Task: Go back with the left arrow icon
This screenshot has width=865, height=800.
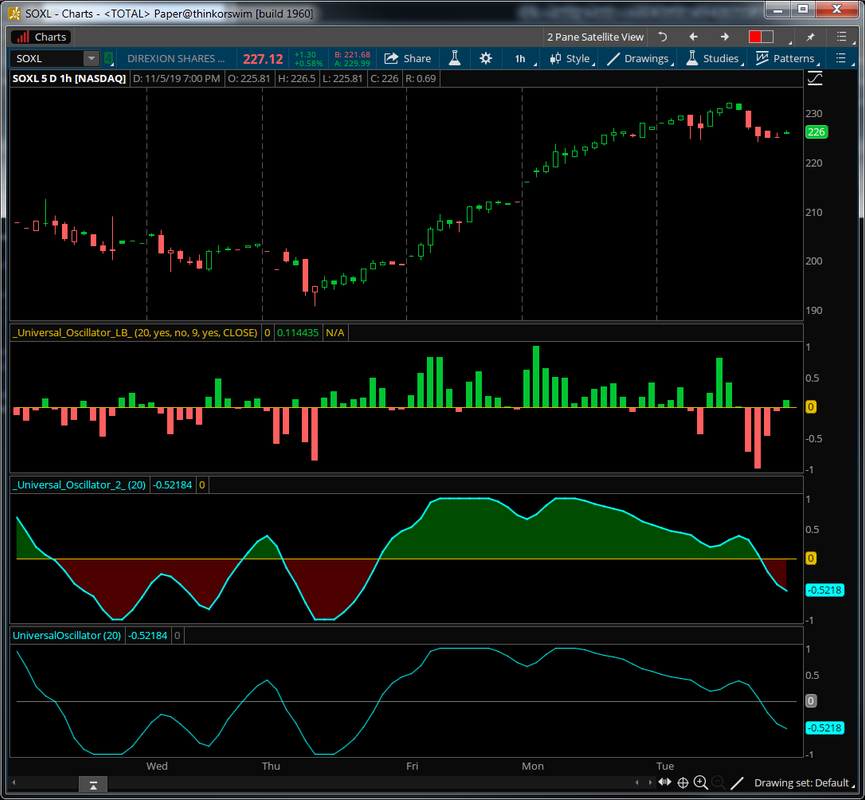Action: tap(693, 37)
